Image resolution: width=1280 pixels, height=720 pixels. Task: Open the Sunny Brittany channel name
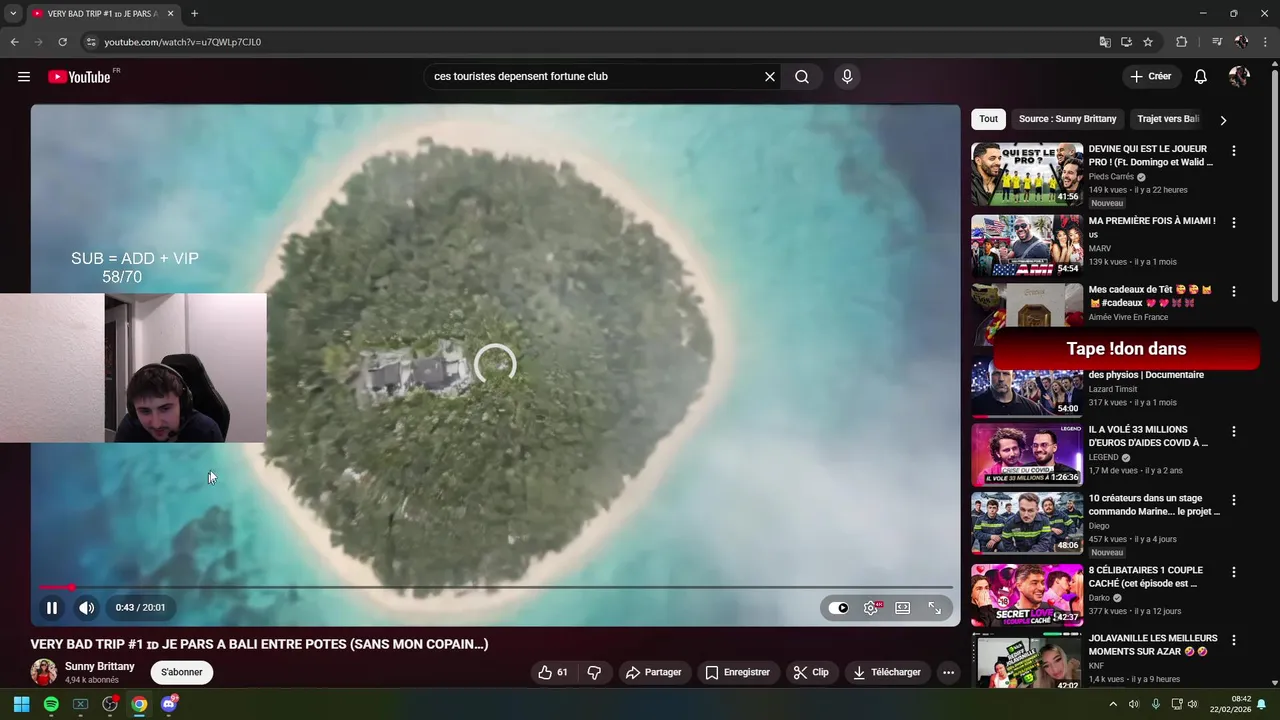click(100, 666)
